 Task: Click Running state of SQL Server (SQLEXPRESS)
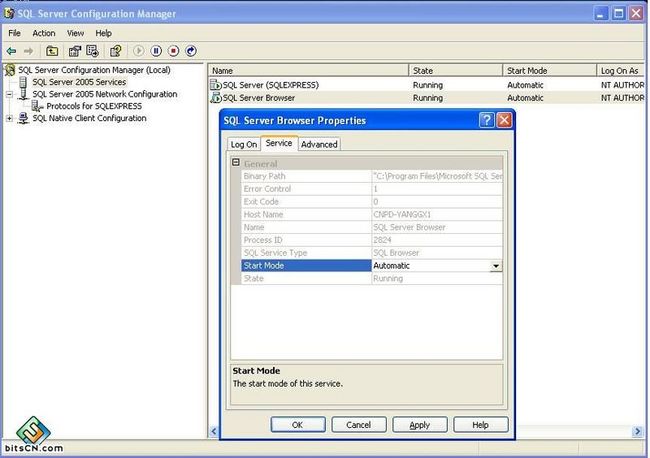pyautogui.click(x=428, y=85)
